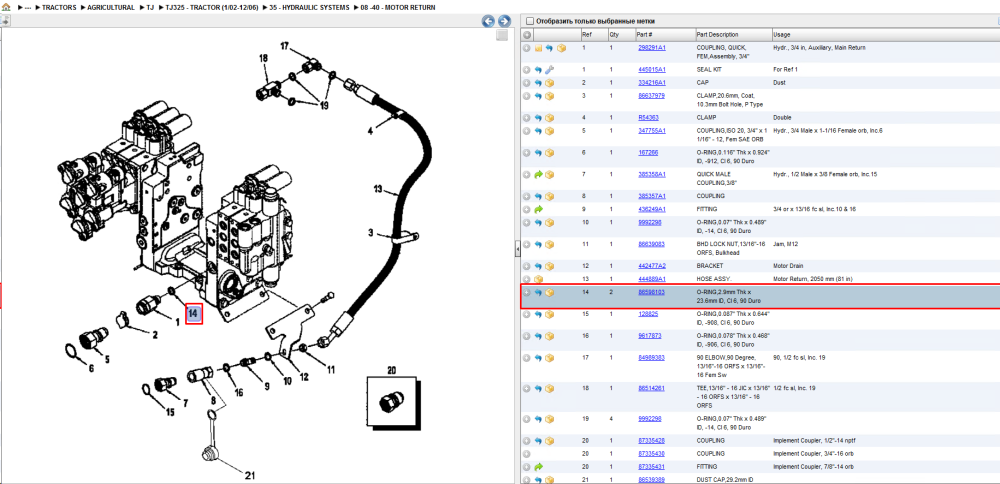Click the box icon for CLAMP R54363
1000x484 pixels.
(x=550, y=118)
